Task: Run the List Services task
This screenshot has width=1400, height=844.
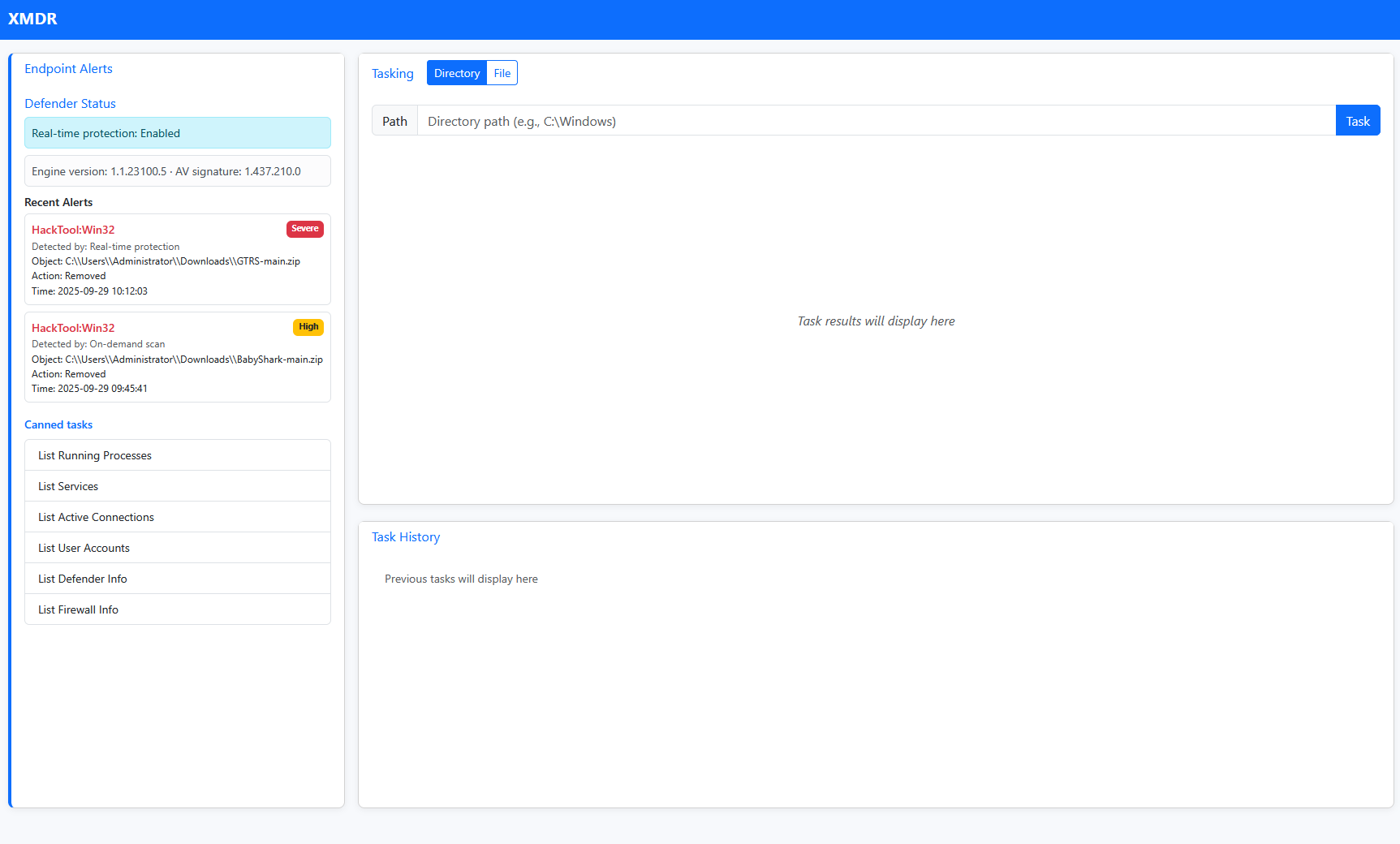Action: [177, 486]
